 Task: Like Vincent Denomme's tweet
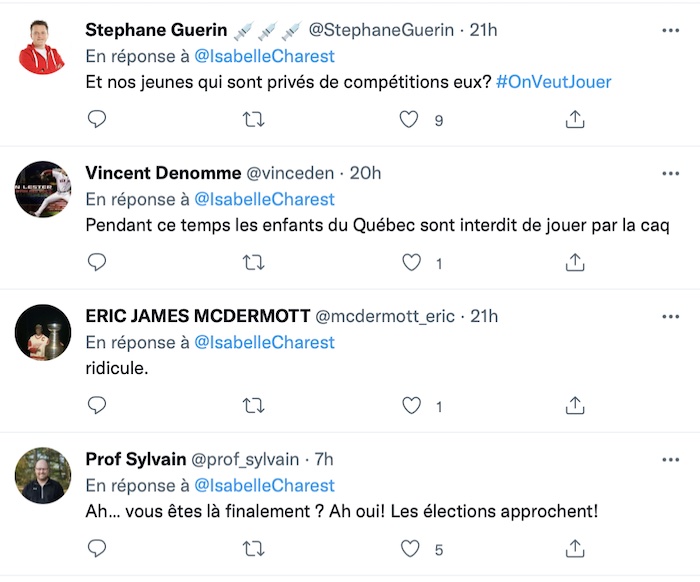(x=409, y=263)
